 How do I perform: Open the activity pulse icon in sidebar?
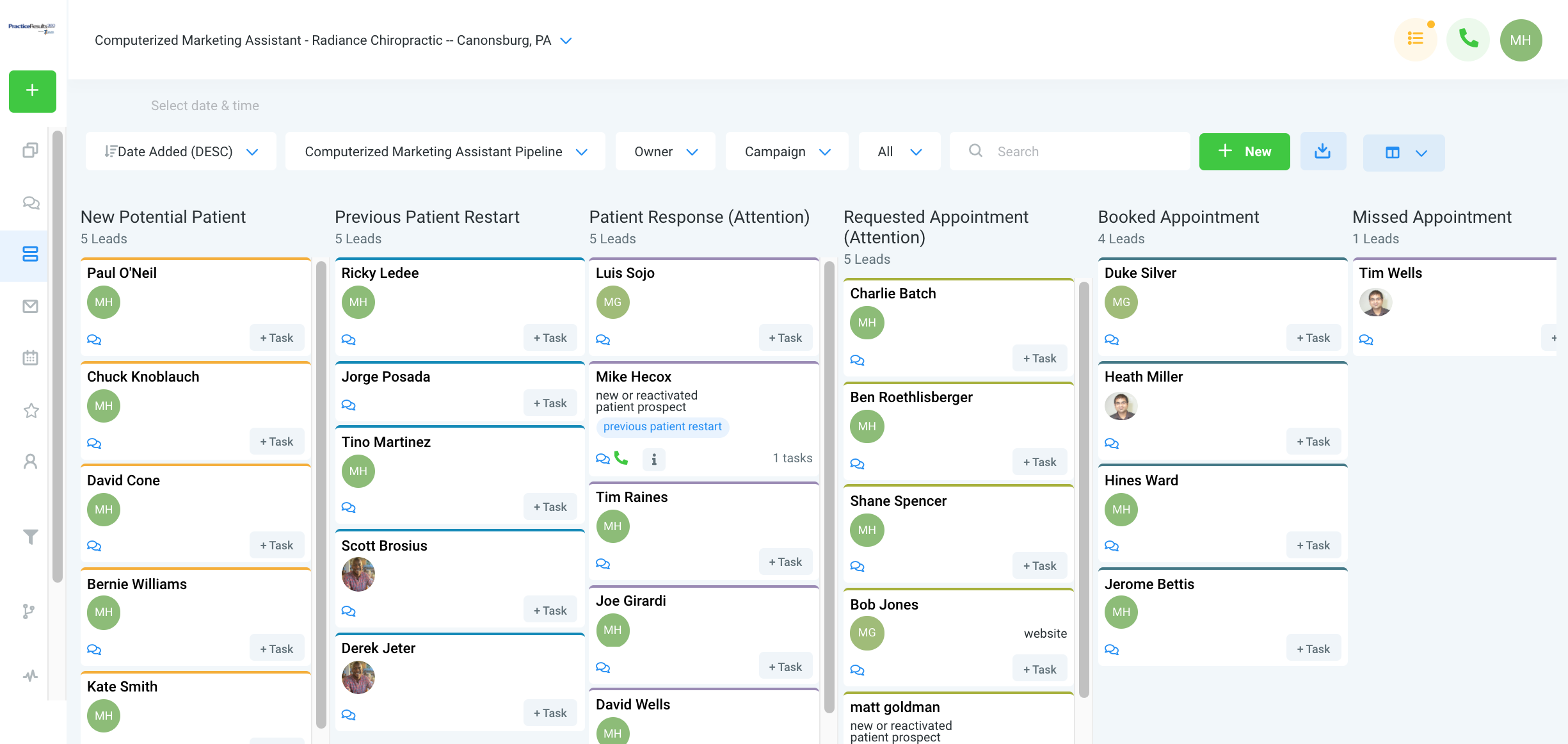point(30,675)
